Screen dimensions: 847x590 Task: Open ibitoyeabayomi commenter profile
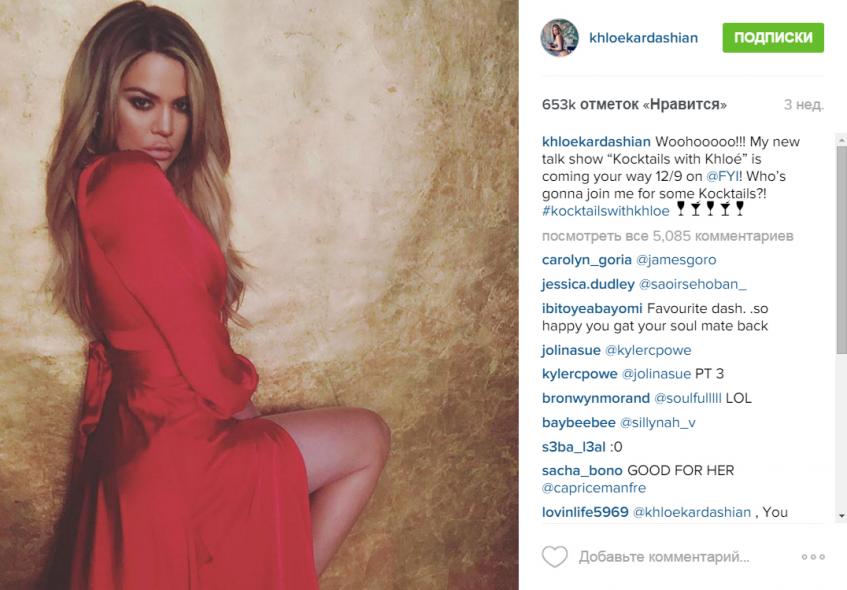pos(592,309)
